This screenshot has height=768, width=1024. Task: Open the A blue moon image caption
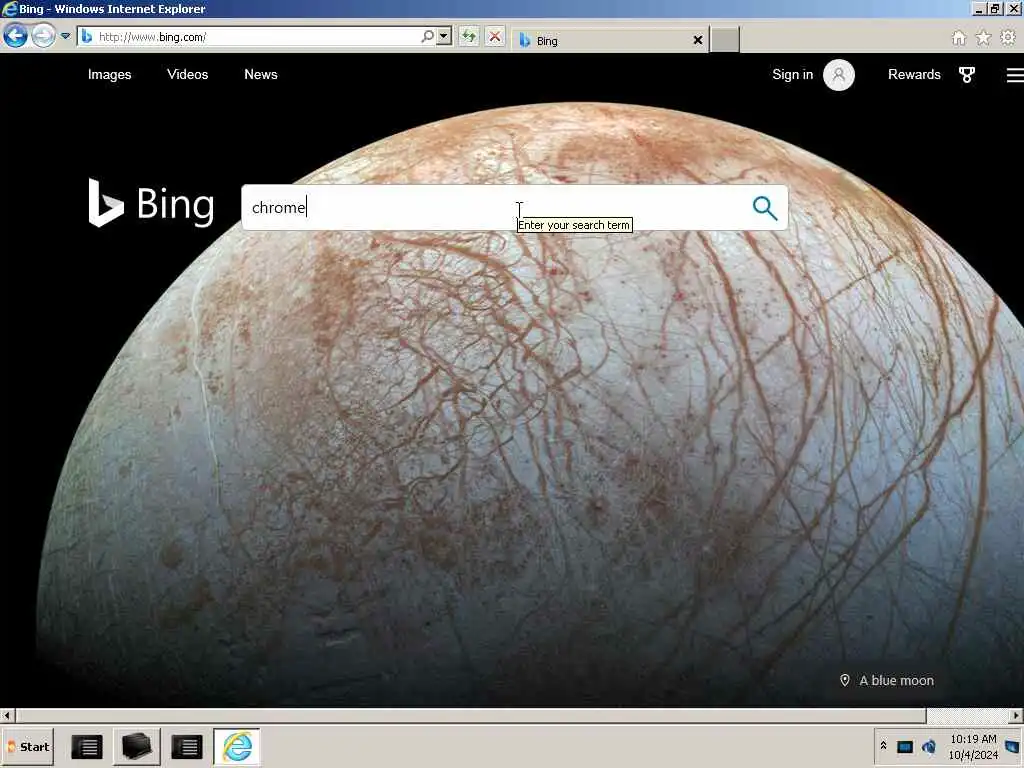(x=896, y=680)
